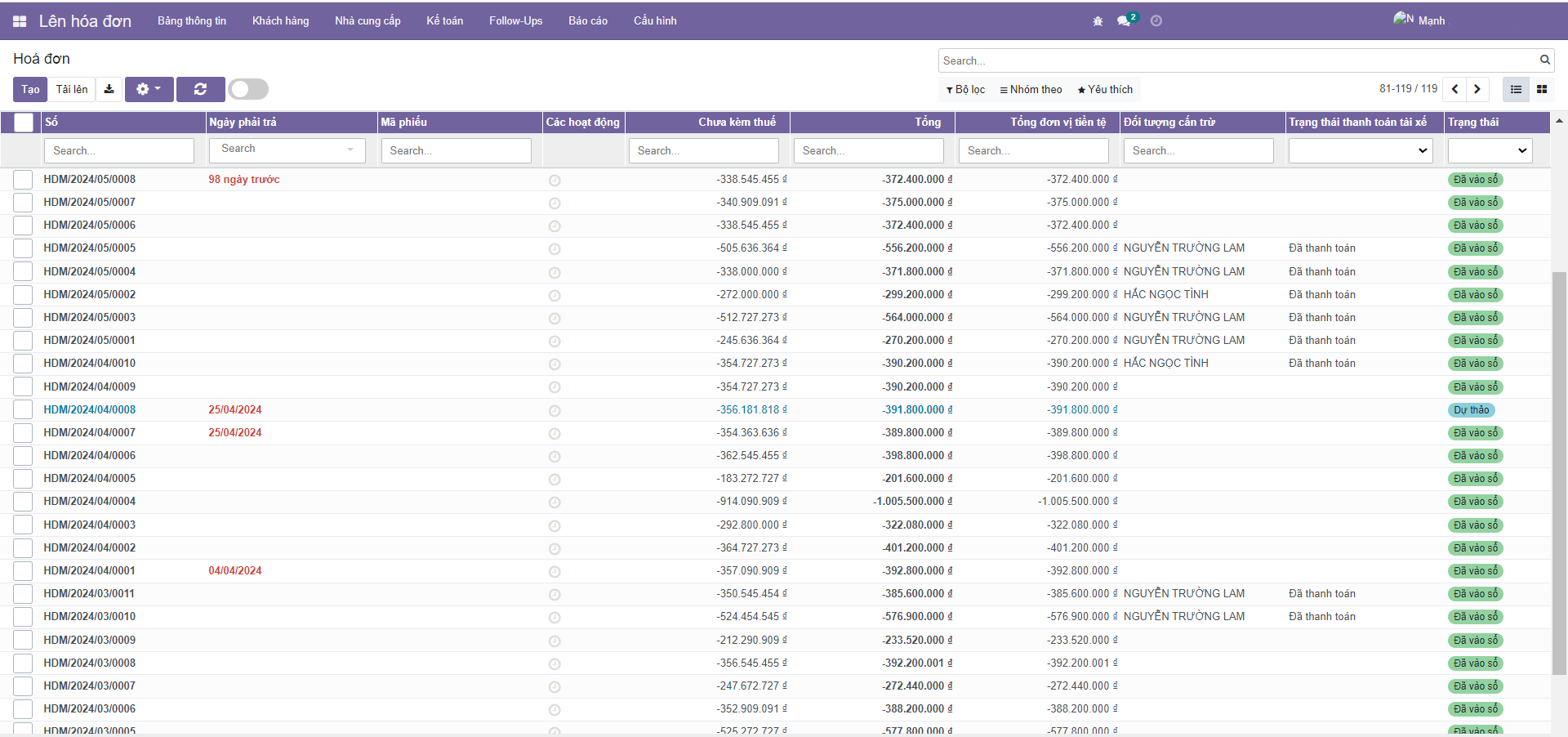Click the main Search field at top
Screen dimensions: 1568x737
click(1237, 60)
